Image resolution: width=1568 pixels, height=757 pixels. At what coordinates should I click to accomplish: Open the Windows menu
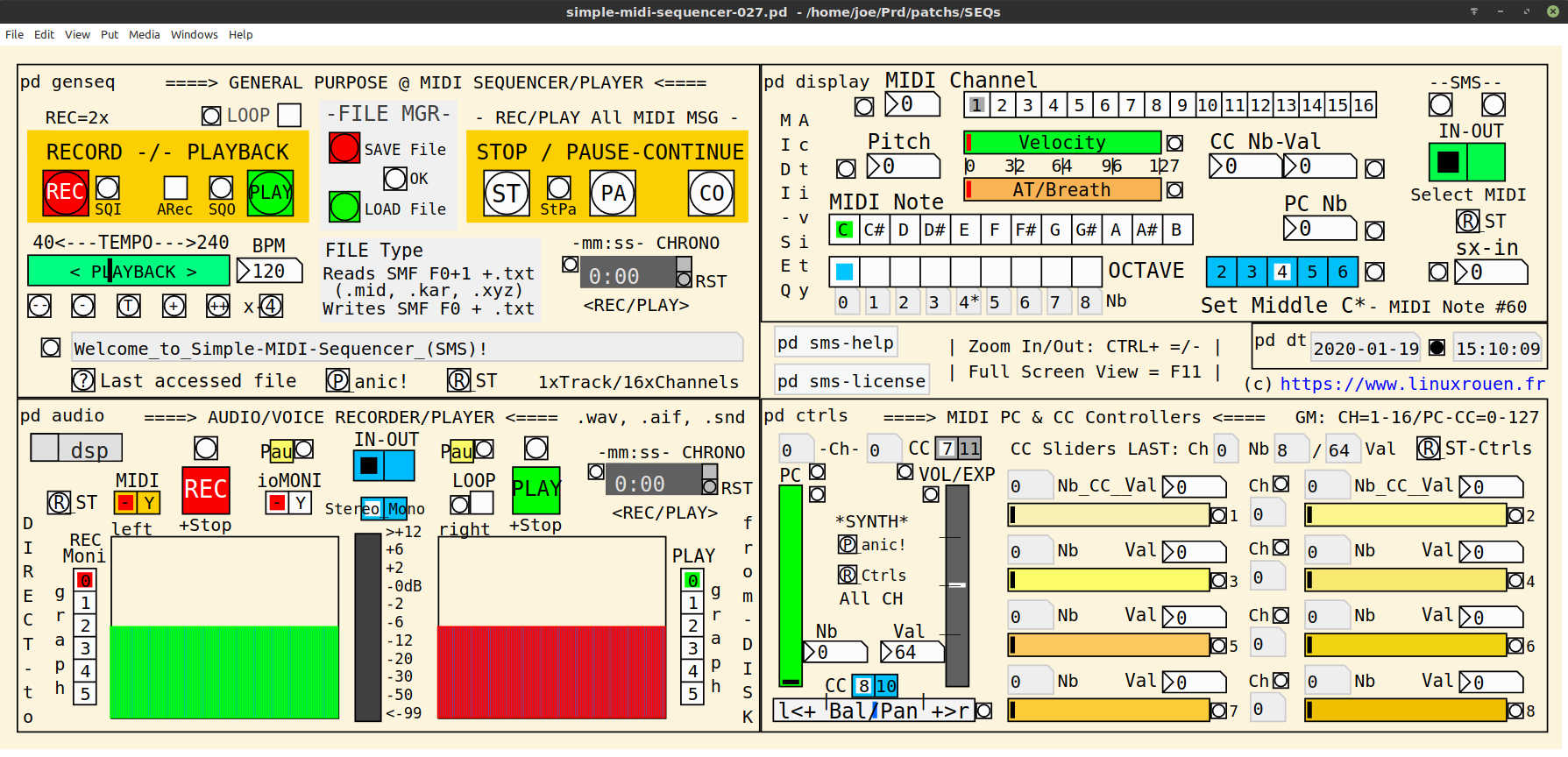194,35
